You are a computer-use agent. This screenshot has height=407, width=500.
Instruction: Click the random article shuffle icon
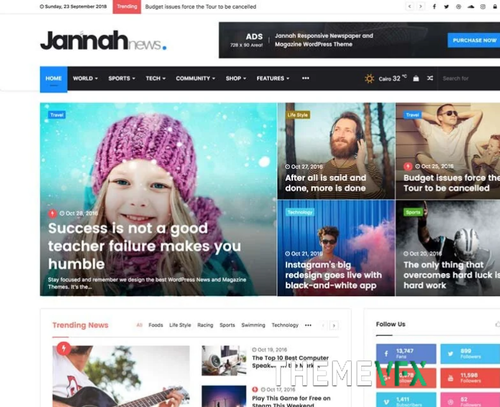[430, 78]
